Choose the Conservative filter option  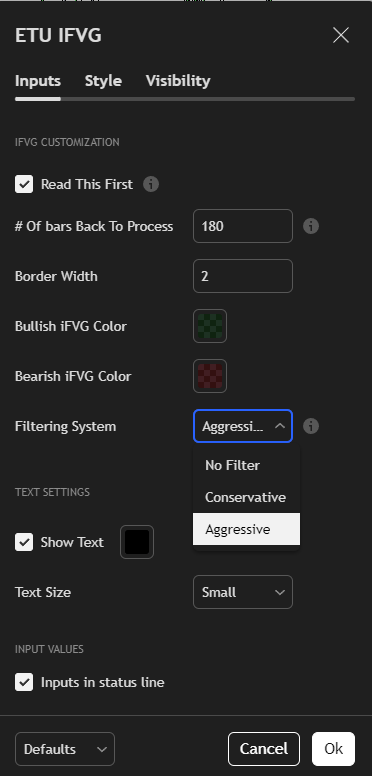pos(246,497)
